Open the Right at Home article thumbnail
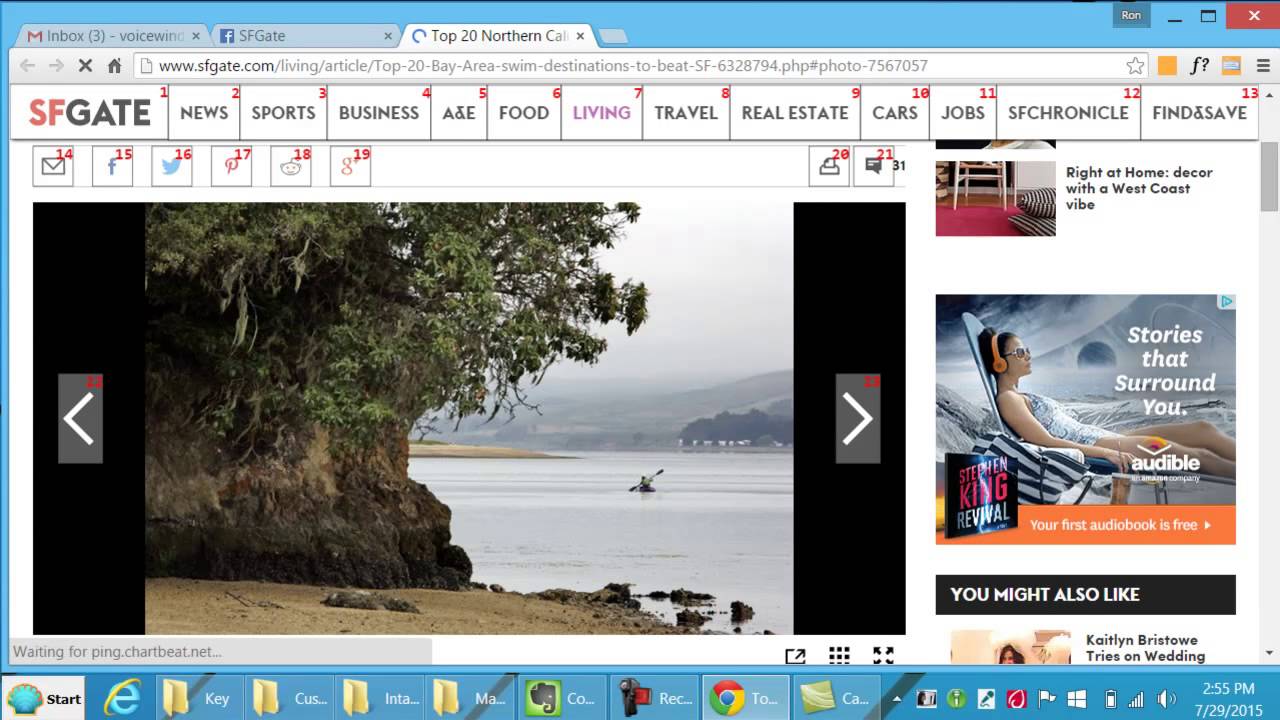The height and width of the screenshot is (720, 1280). pyautogui.click(x=995, y=198)
